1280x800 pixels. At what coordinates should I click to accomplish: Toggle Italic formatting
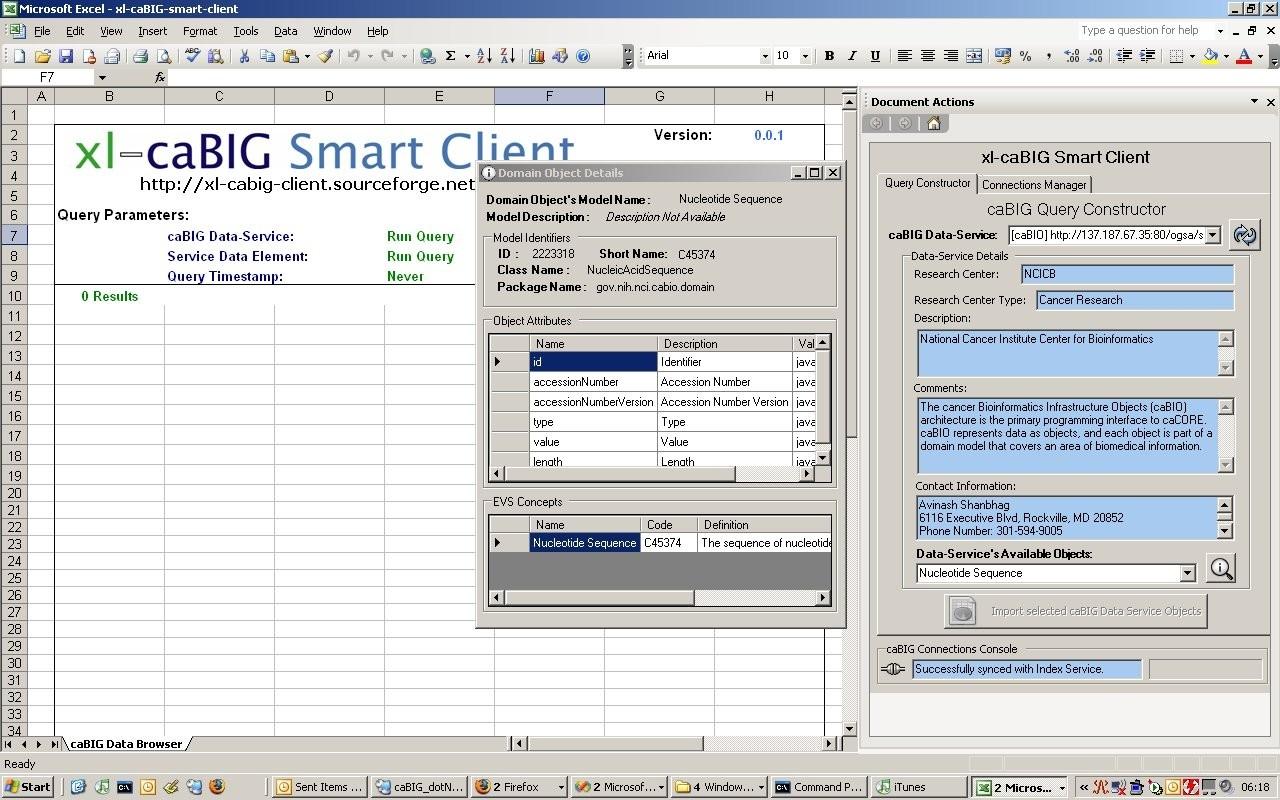click(852, 56)
